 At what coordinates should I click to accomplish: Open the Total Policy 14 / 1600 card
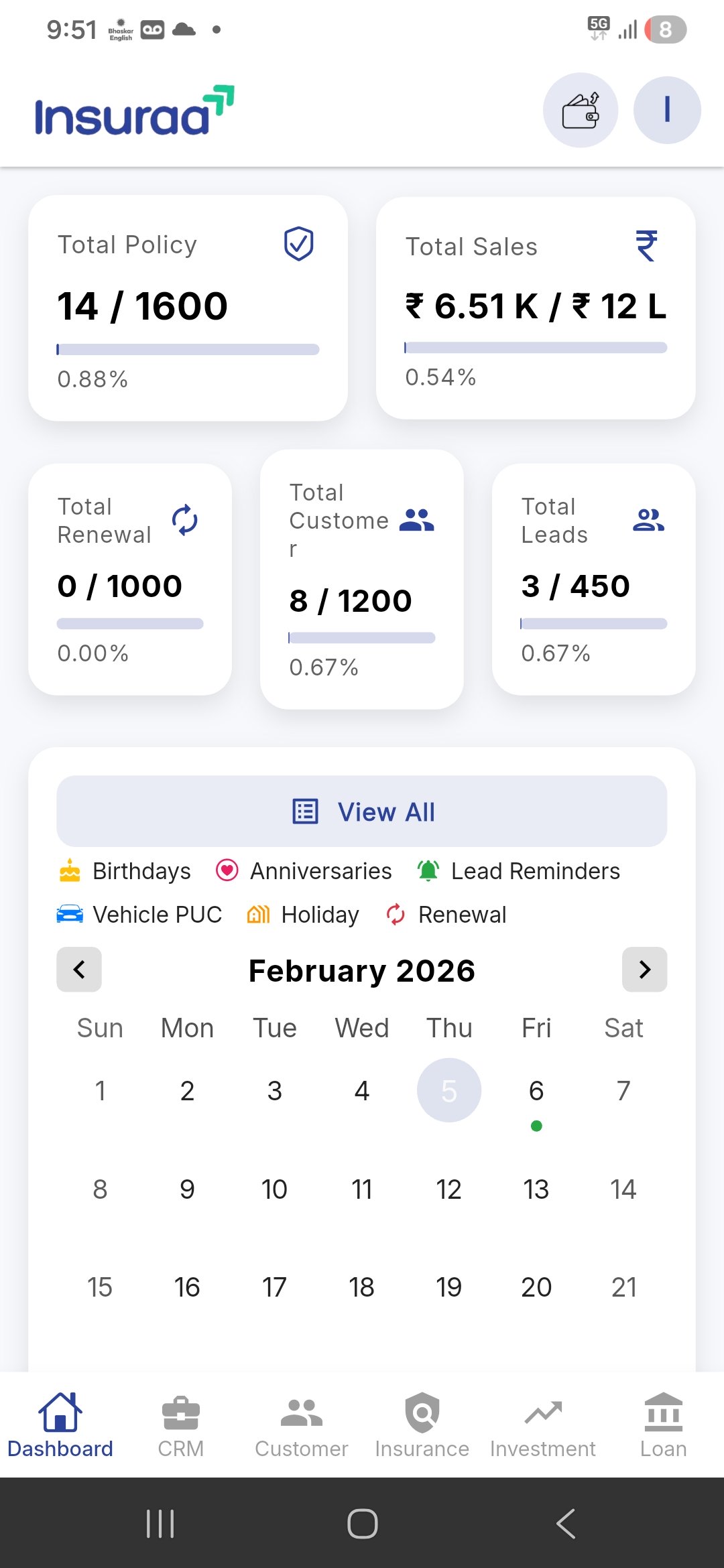click(188, 308)
